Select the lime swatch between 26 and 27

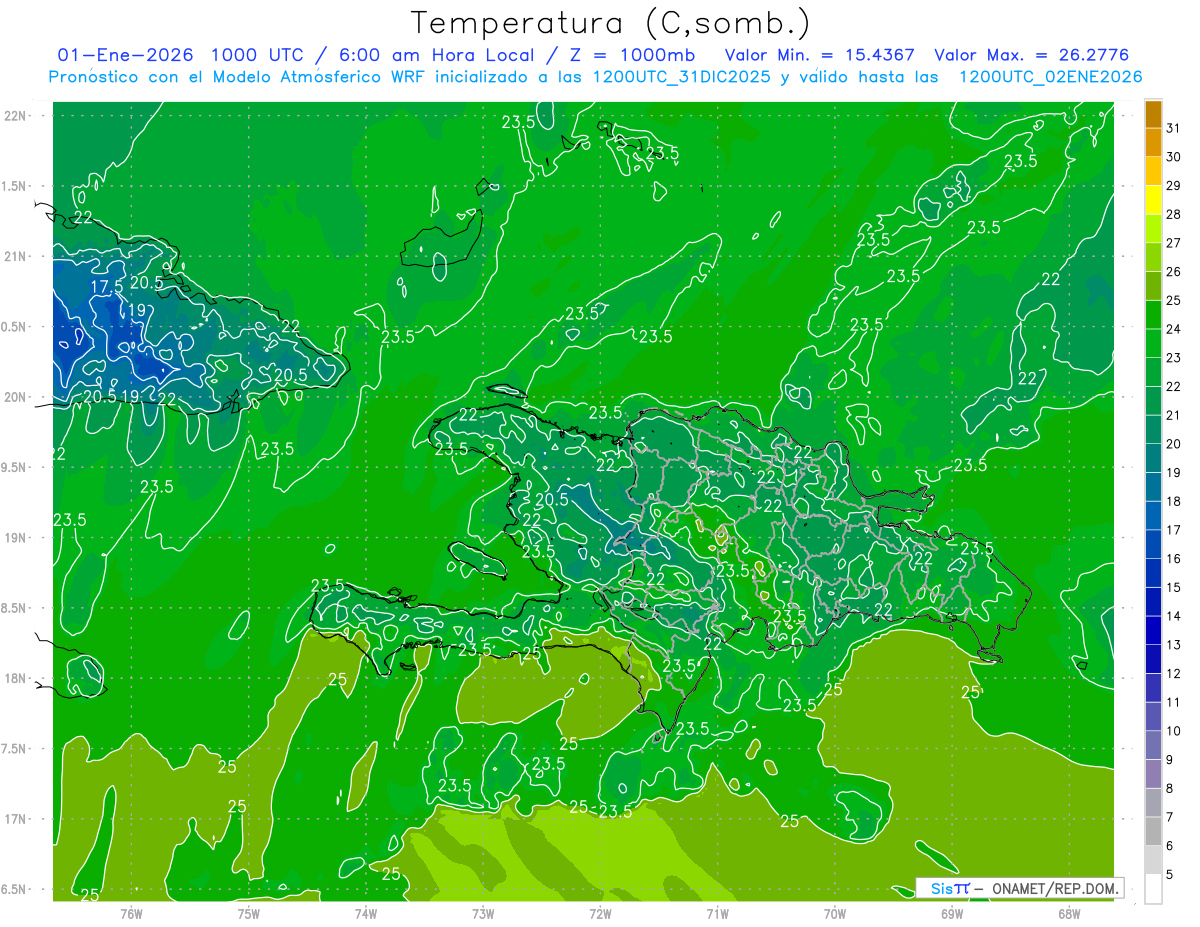tap(1153, 258)
